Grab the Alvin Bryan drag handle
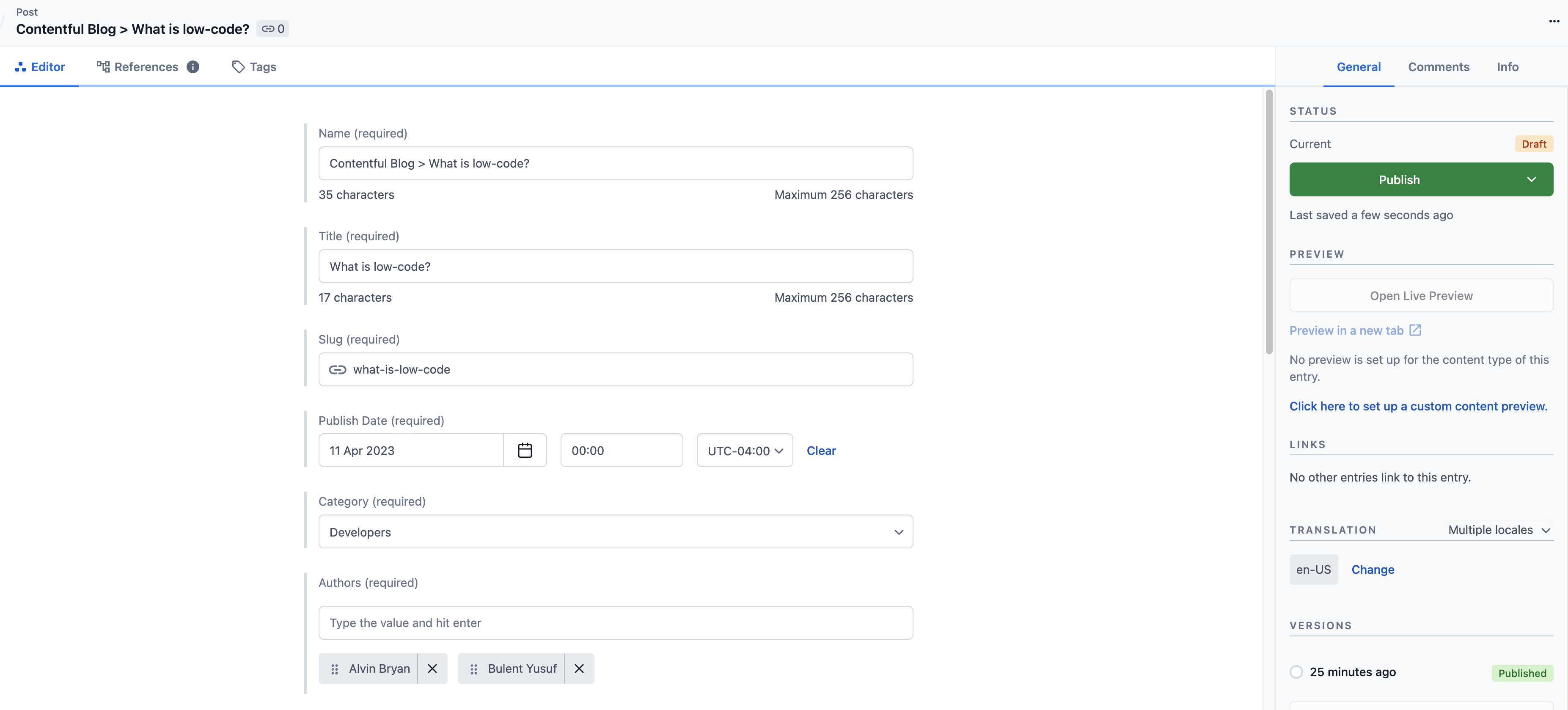 coord(334,669)
